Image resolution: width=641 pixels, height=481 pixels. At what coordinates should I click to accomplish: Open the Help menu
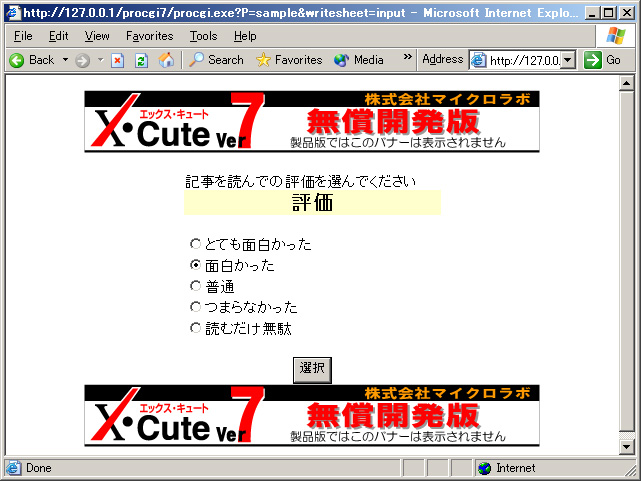[245, 36]
